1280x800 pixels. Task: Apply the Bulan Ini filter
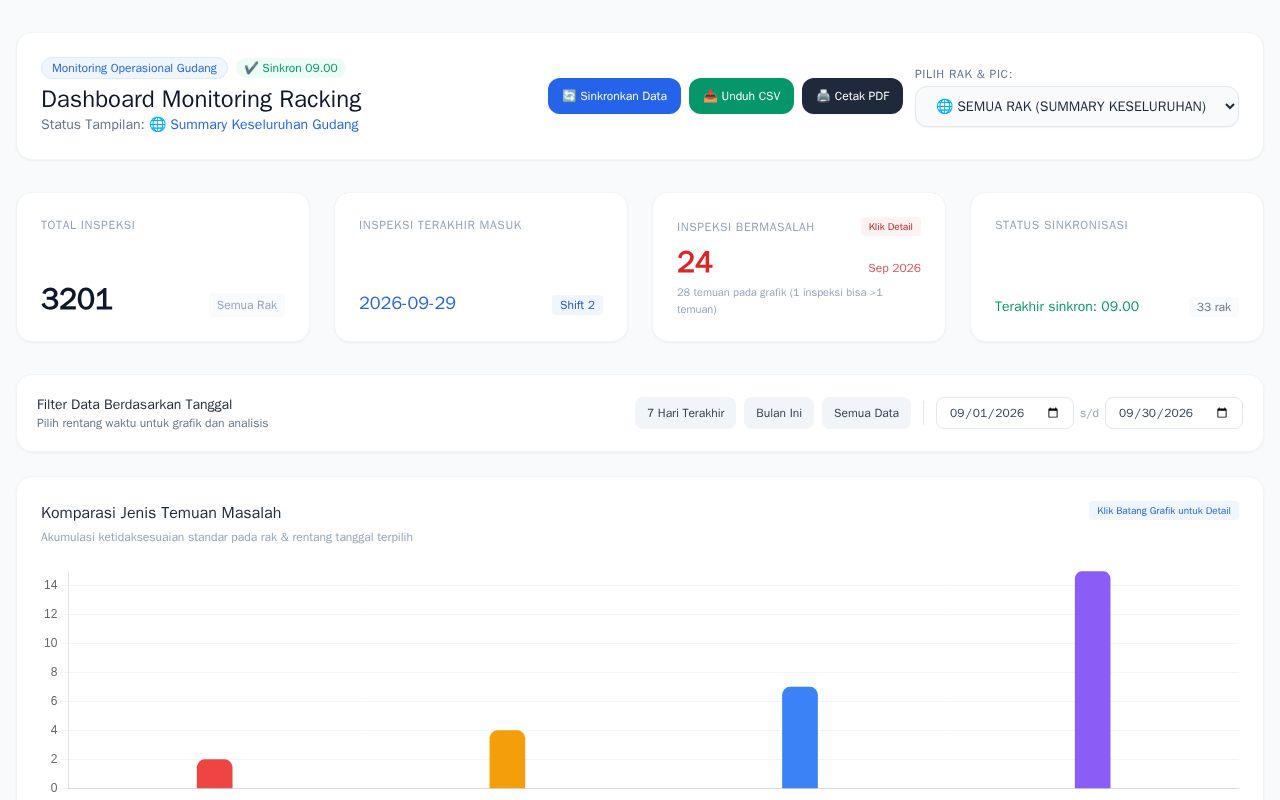[779, 413]
